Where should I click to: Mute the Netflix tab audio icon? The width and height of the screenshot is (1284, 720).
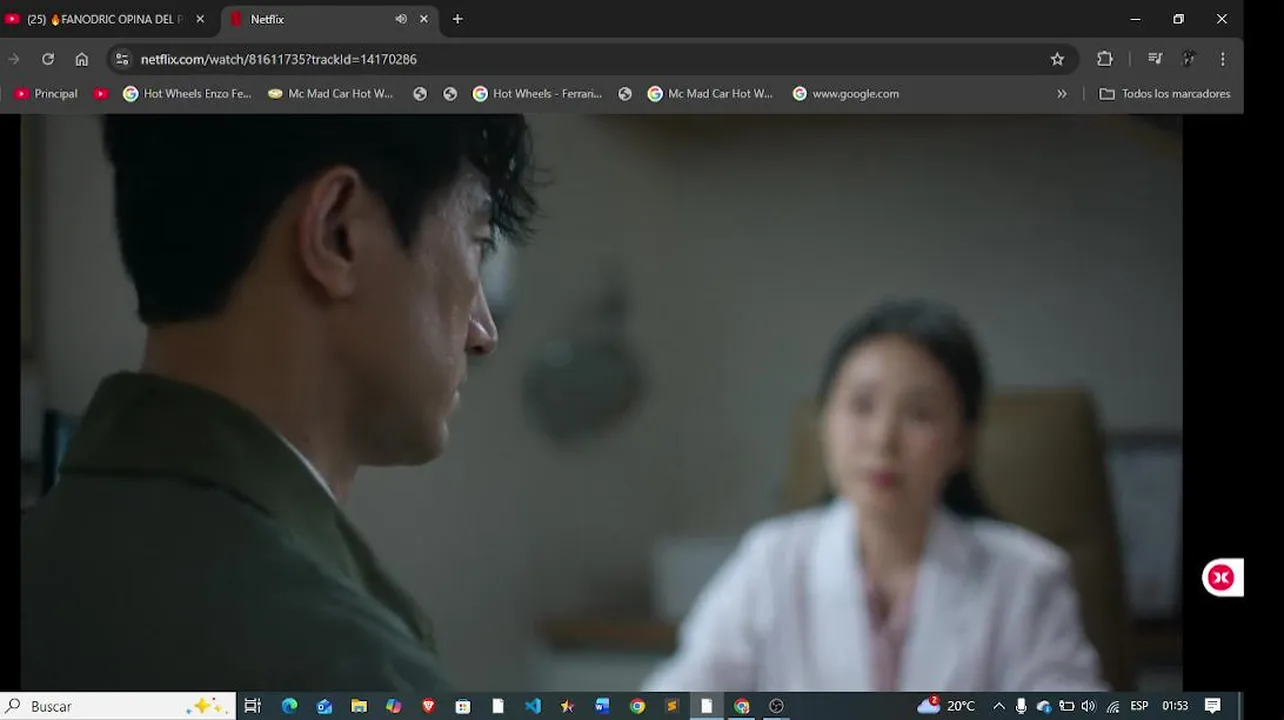401,19
